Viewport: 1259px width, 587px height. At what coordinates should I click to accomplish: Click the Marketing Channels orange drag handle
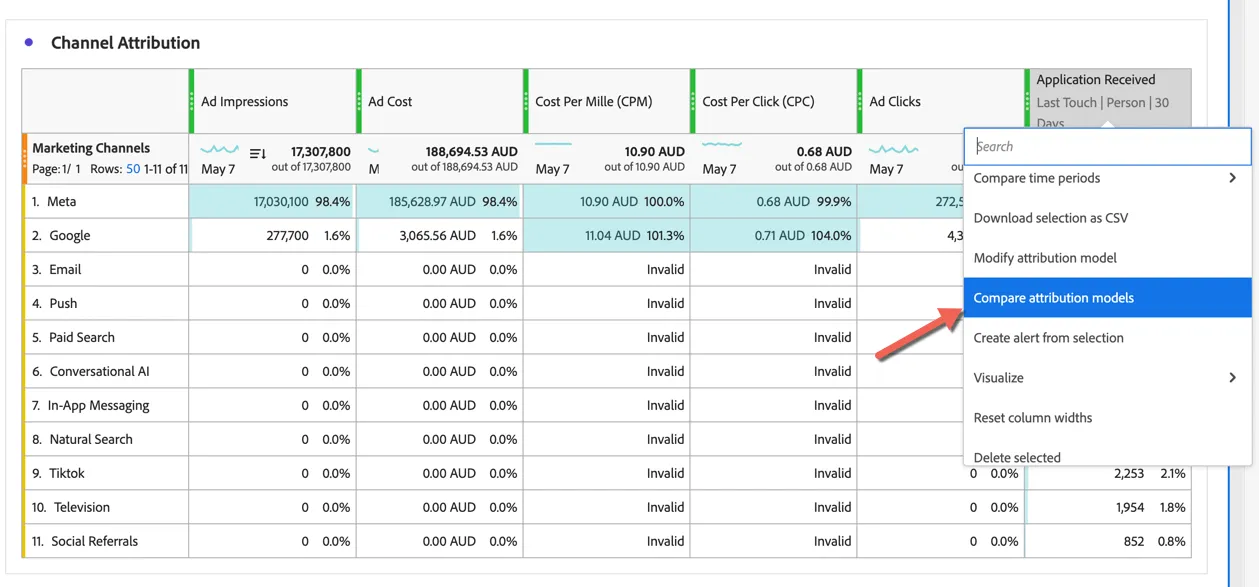coord(25,158)
